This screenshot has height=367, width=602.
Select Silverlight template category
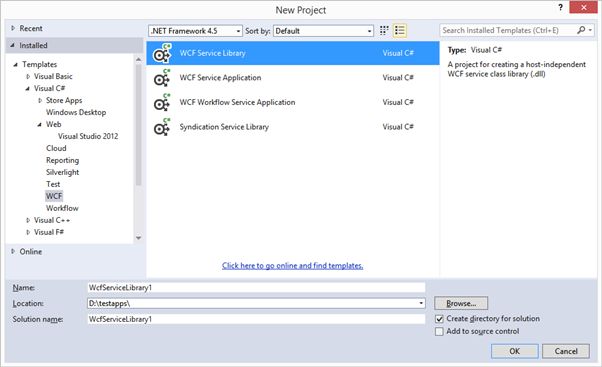point(63,172)
